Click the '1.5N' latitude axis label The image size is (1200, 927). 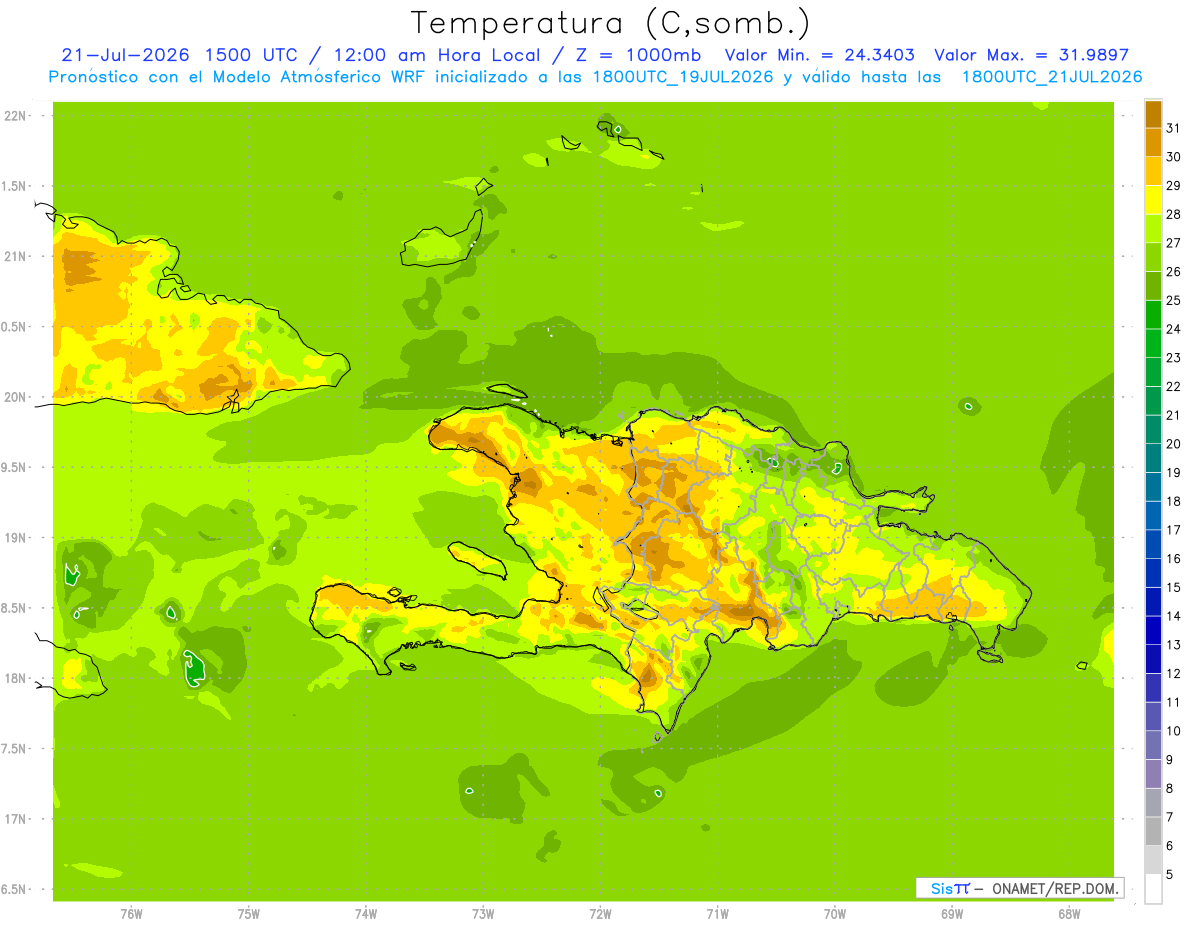tap(14, 186)
